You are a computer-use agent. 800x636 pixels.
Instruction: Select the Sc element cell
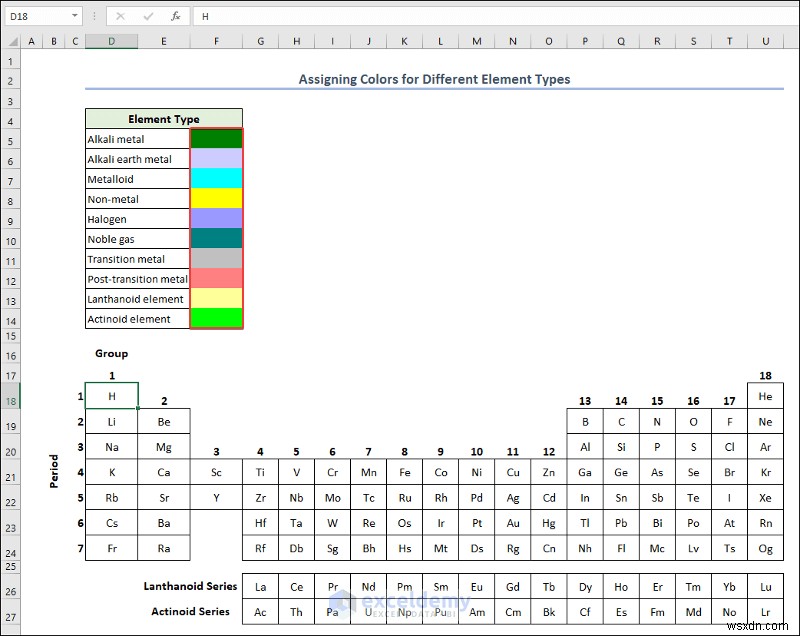pos(216,472)
